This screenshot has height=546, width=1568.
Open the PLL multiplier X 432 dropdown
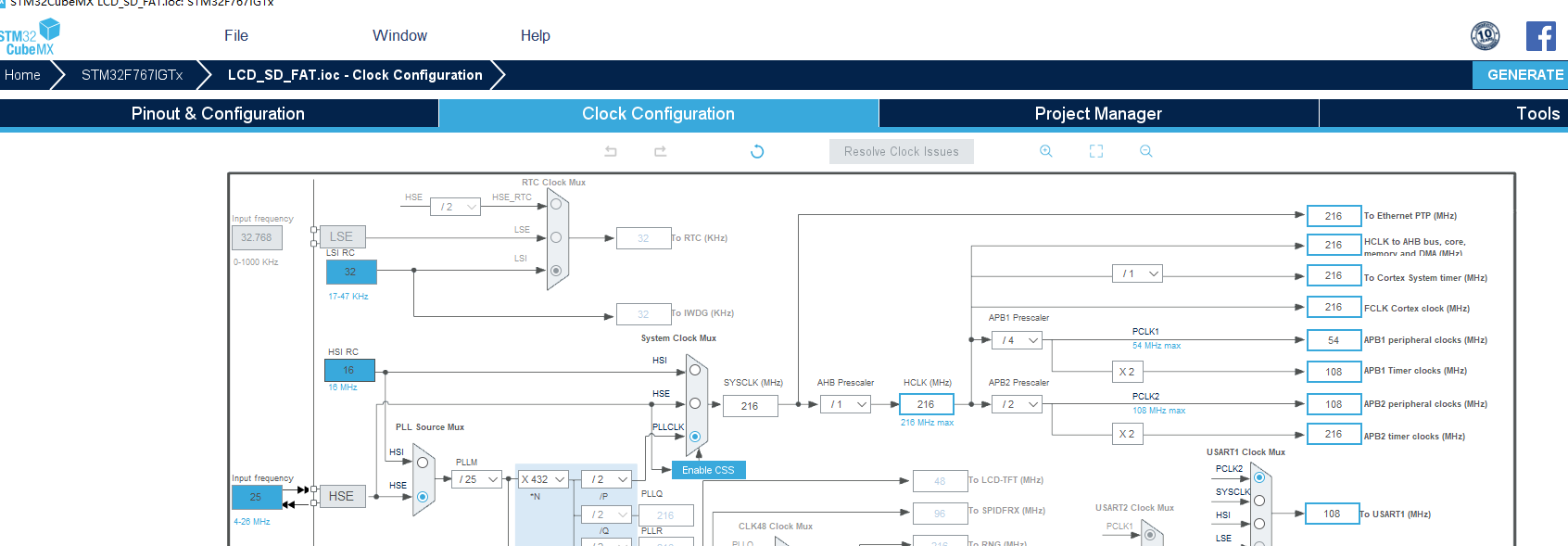click(x=543, y=479)
